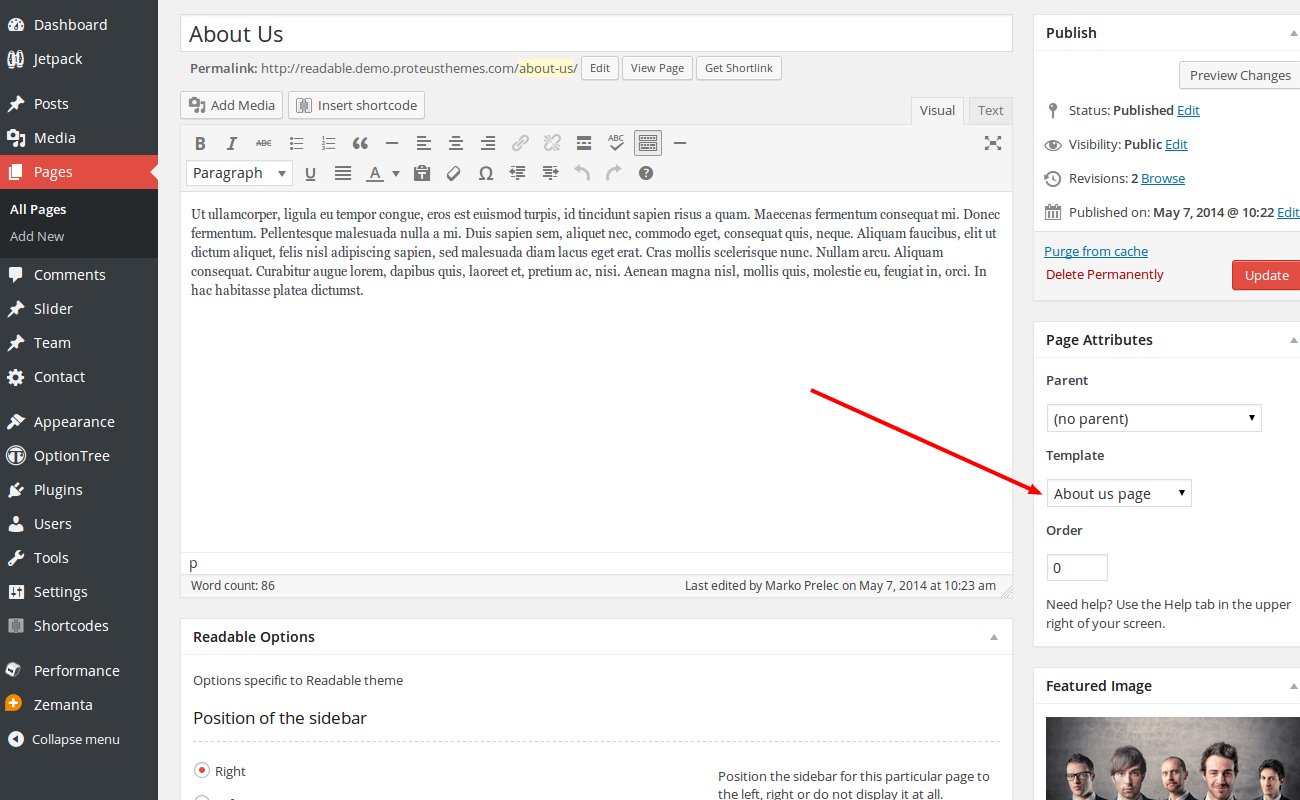Collapse the admin sidebar menu

click(63, 740)
